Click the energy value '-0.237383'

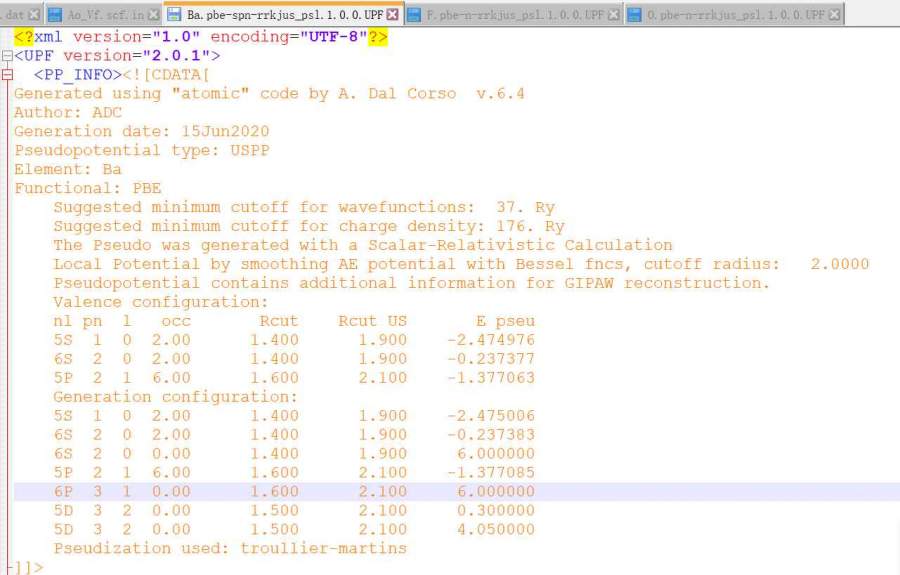[x=491, y=434]
